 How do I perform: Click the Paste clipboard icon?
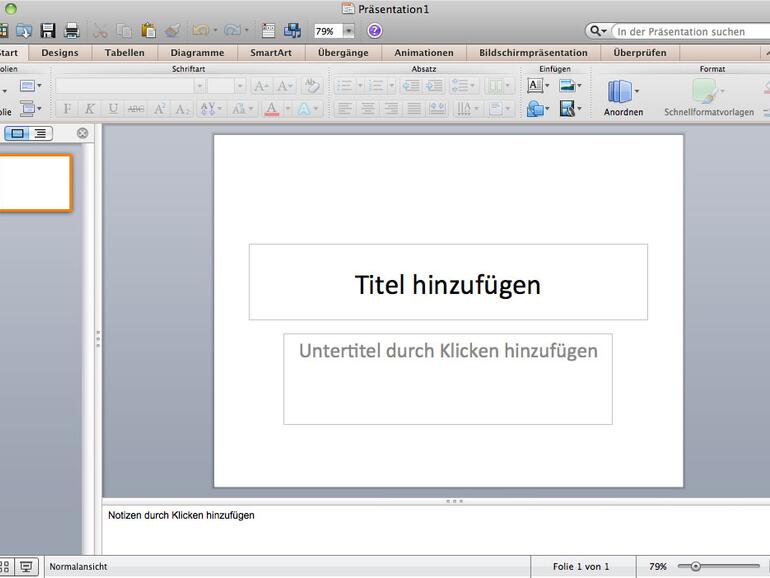[148, 31]
